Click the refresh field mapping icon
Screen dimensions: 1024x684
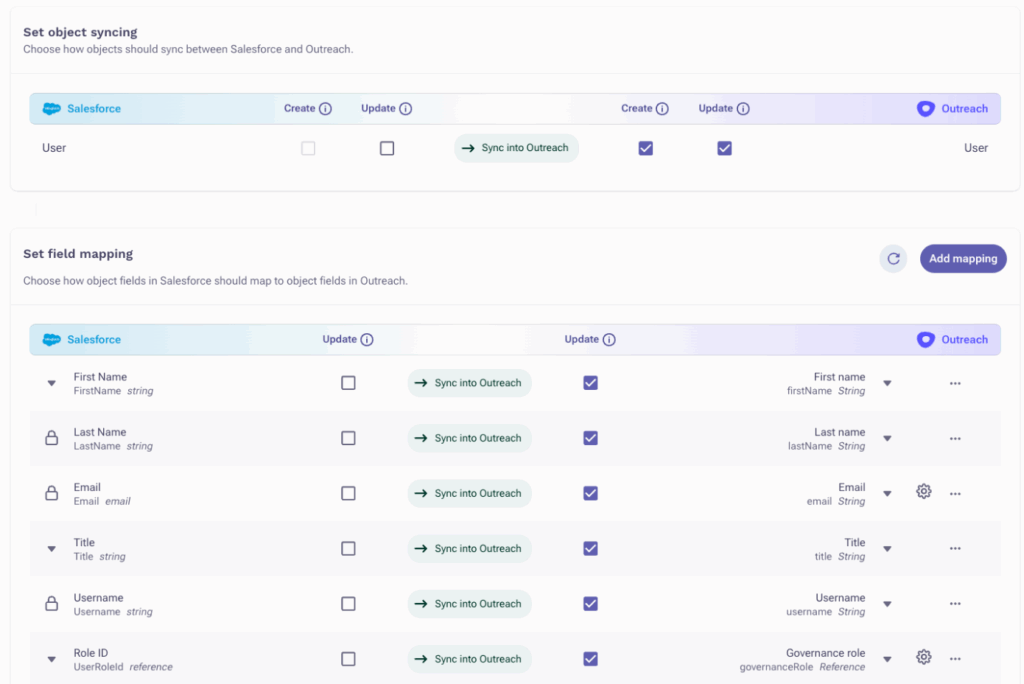893,259
